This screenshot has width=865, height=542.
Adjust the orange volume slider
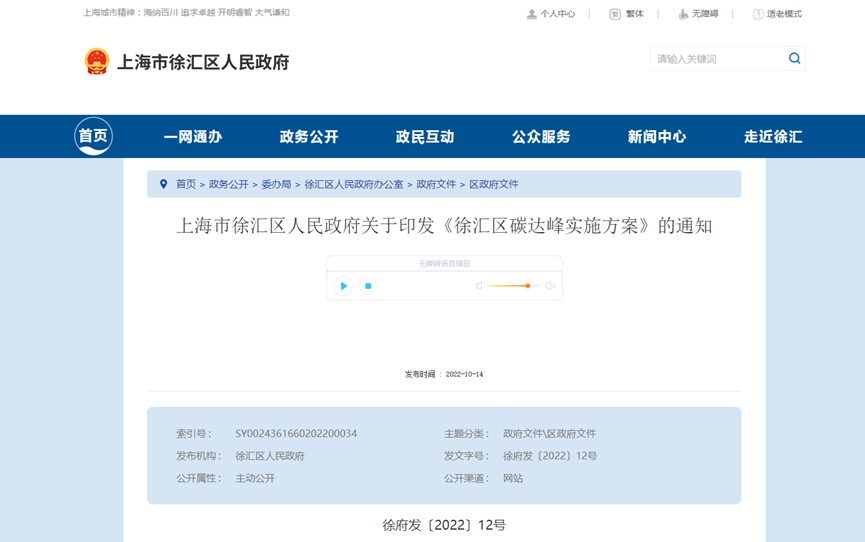click(514, 286)
